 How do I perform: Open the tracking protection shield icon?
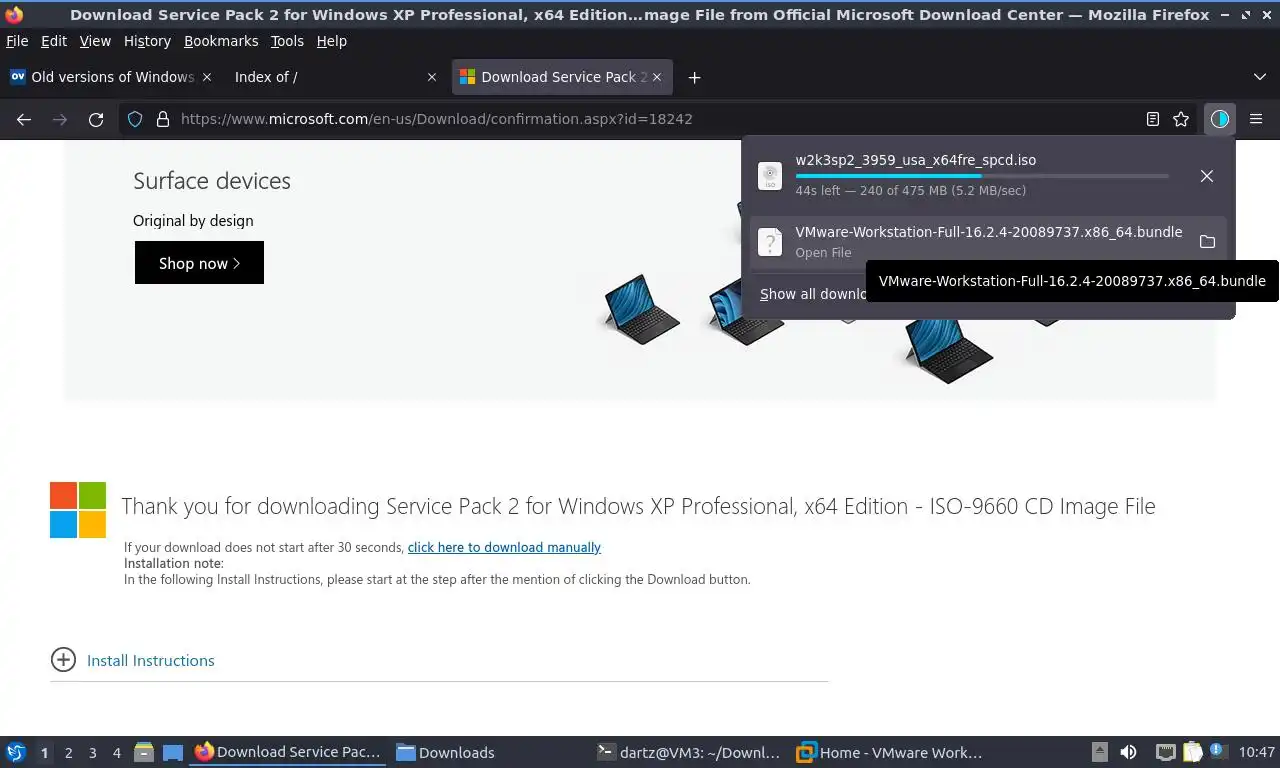(135, 119)
